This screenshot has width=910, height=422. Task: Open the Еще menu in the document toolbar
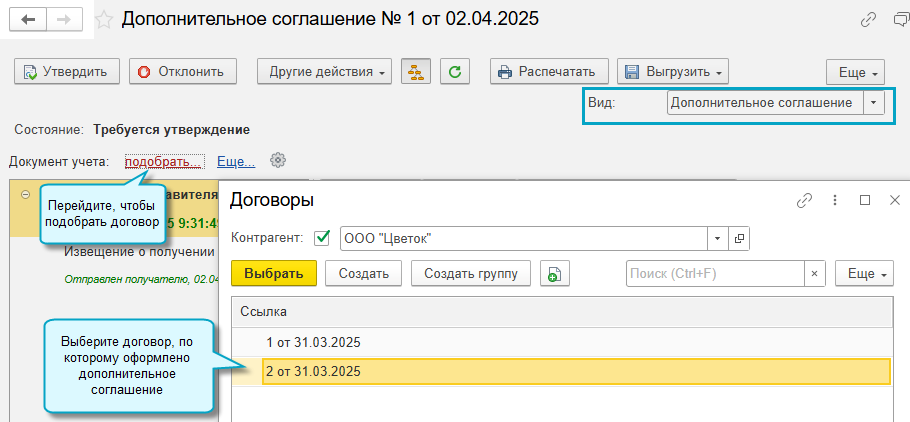855,73
